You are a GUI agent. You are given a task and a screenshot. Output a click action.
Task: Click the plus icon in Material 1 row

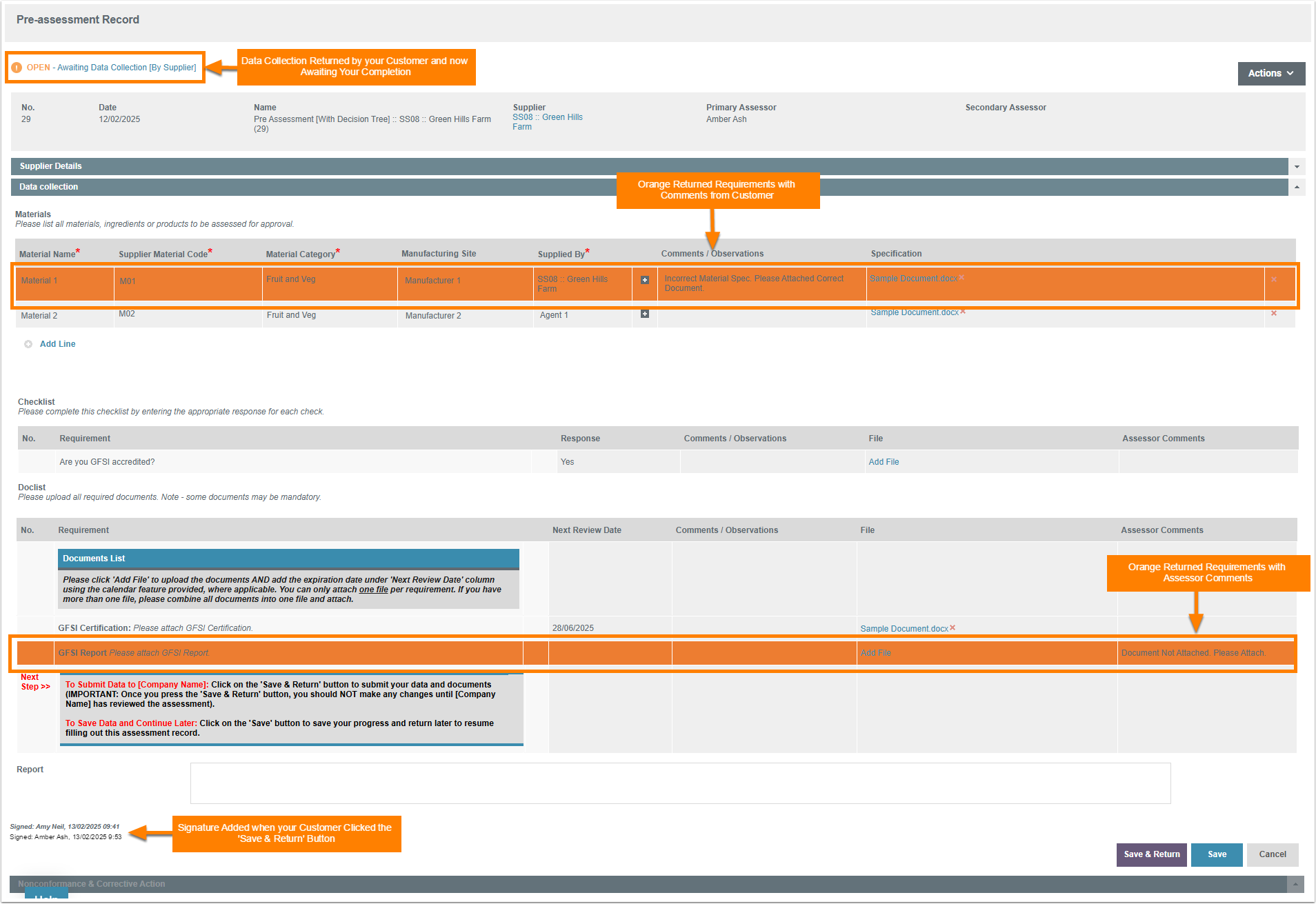[x=645, y=280]
